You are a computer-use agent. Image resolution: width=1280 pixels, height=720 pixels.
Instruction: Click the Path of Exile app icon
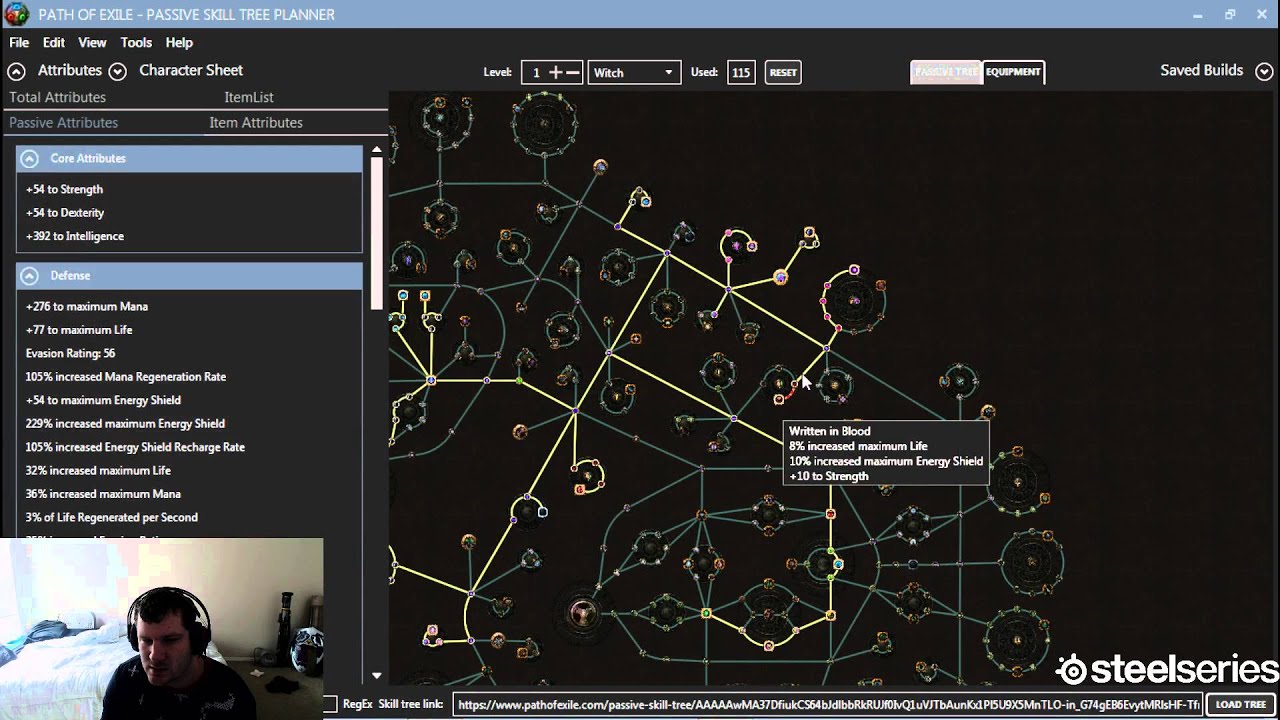click(x=16, y=14)
